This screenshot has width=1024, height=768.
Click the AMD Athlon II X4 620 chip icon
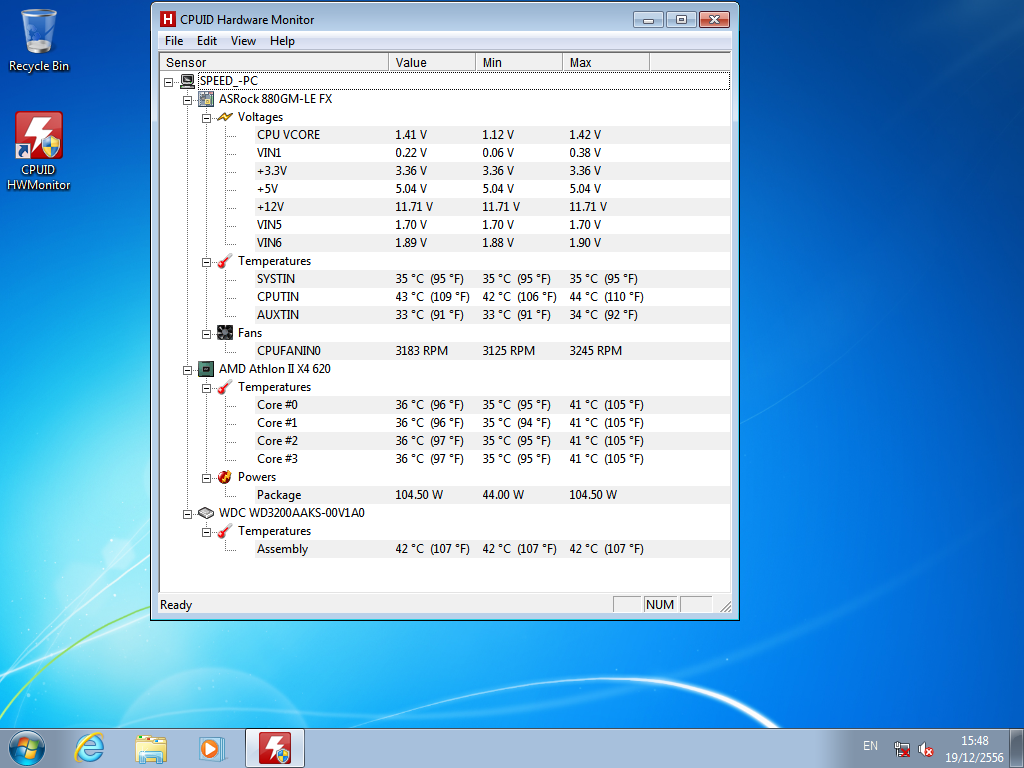[x=206, y=369]
